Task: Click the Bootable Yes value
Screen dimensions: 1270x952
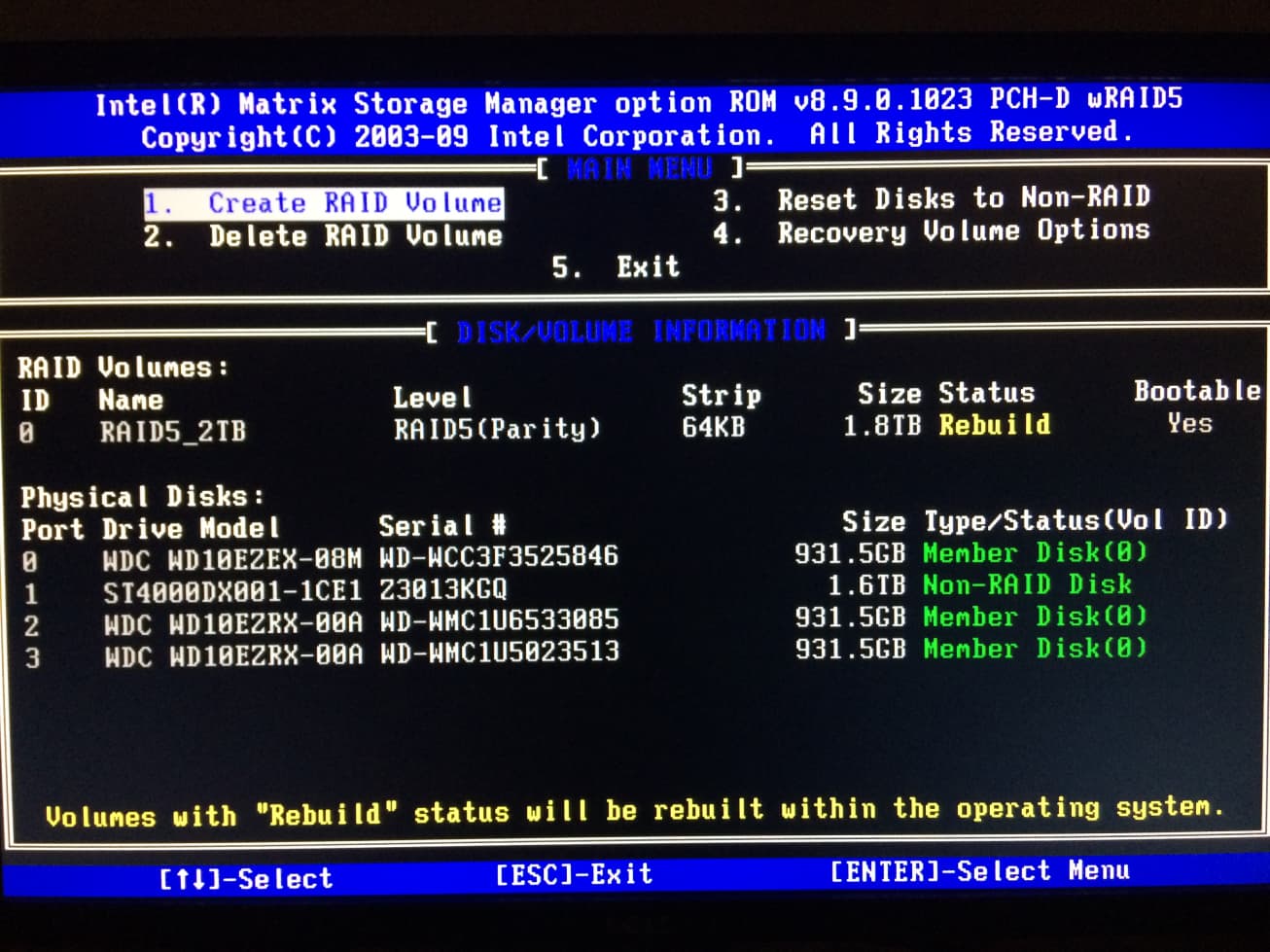Action: tap(1190, 423)
